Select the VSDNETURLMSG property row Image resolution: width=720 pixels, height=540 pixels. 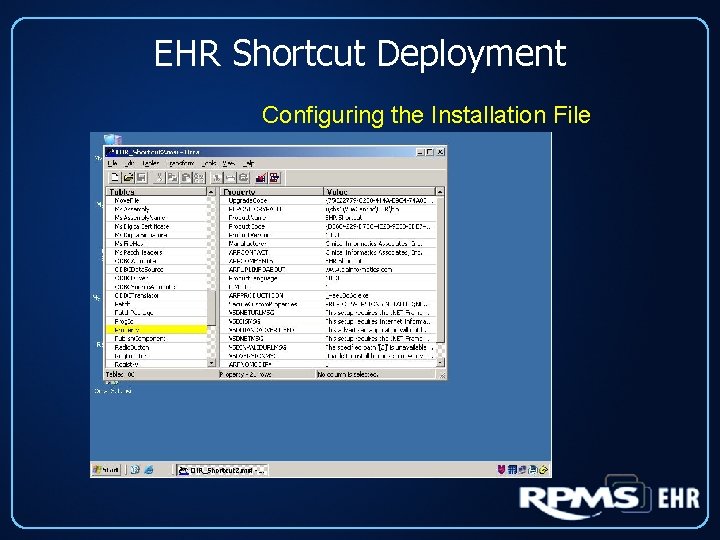[328, 313]
